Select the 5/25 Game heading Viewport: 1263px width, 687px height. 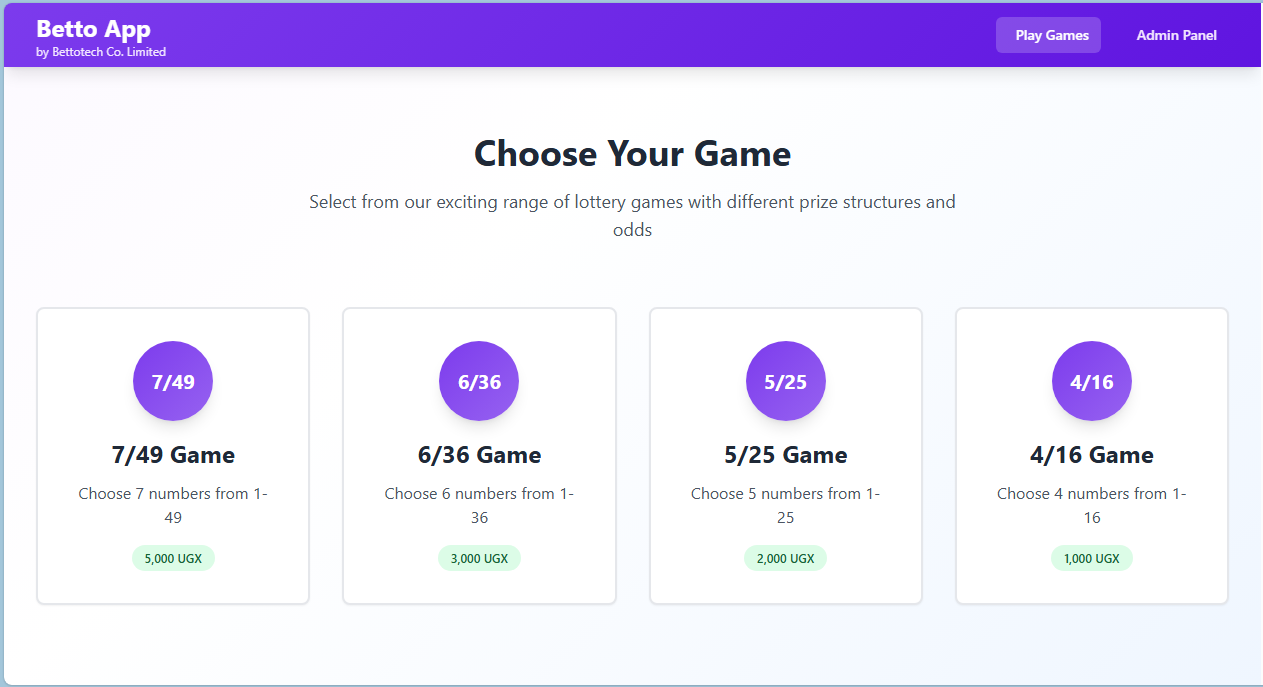click(x=786, y=455)
